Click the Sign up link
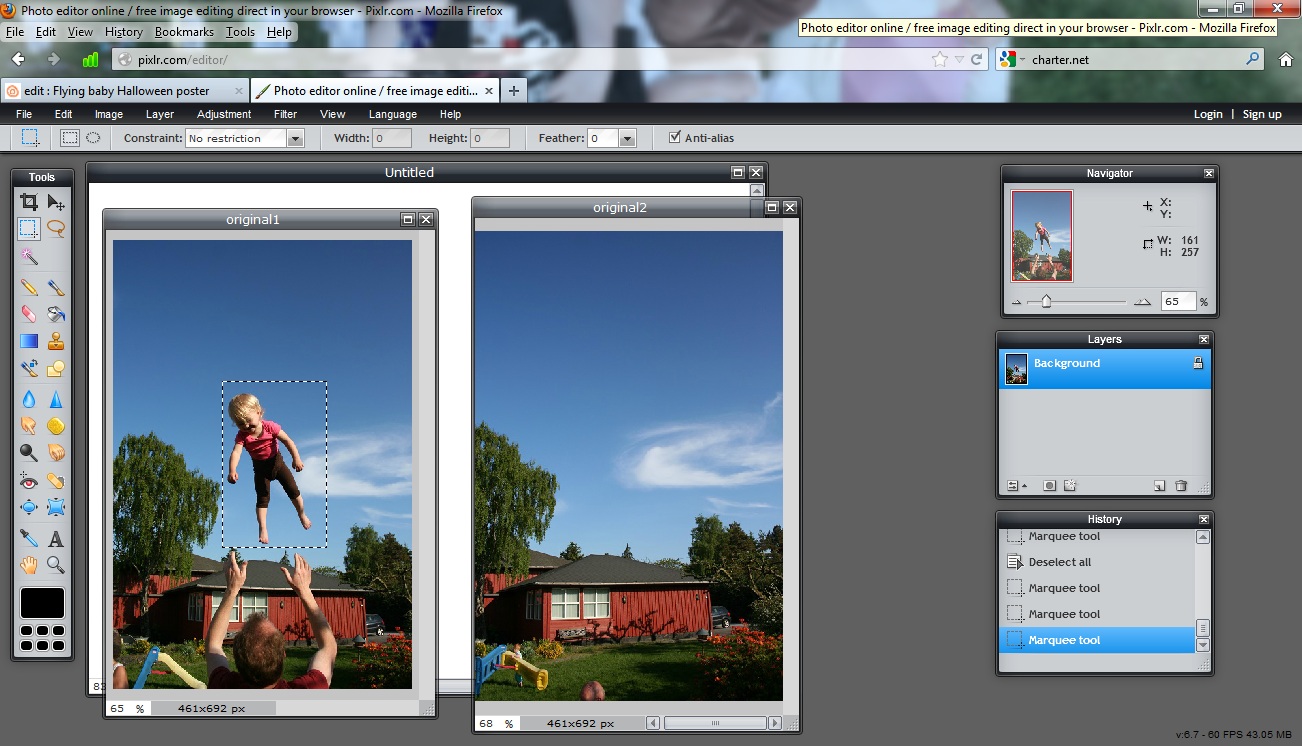Image resolution: width=1302 pixels, height=746 pixels. [x=1262, y=114]
